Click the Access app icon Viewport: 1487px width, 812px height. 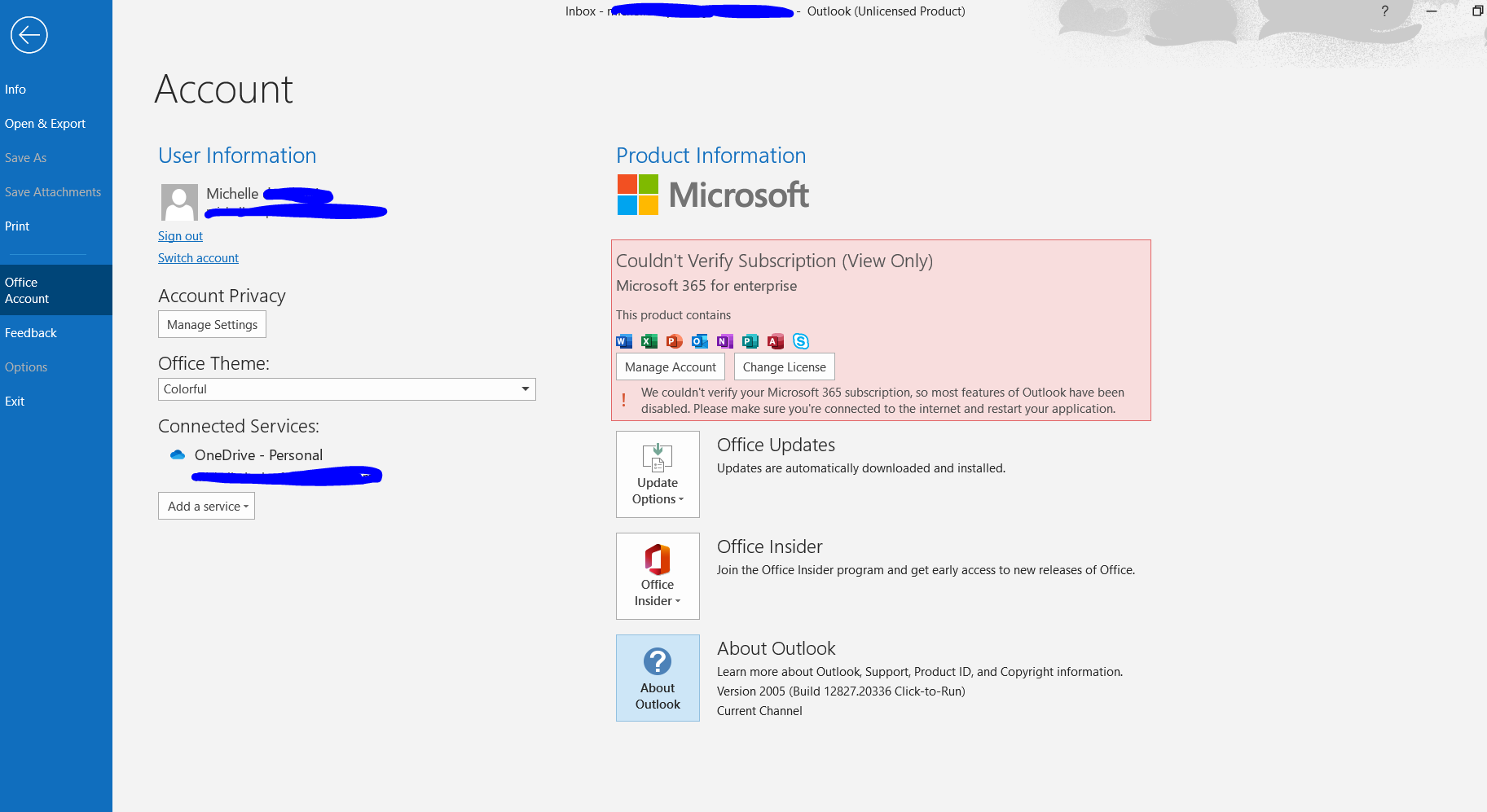click(776, 341)
